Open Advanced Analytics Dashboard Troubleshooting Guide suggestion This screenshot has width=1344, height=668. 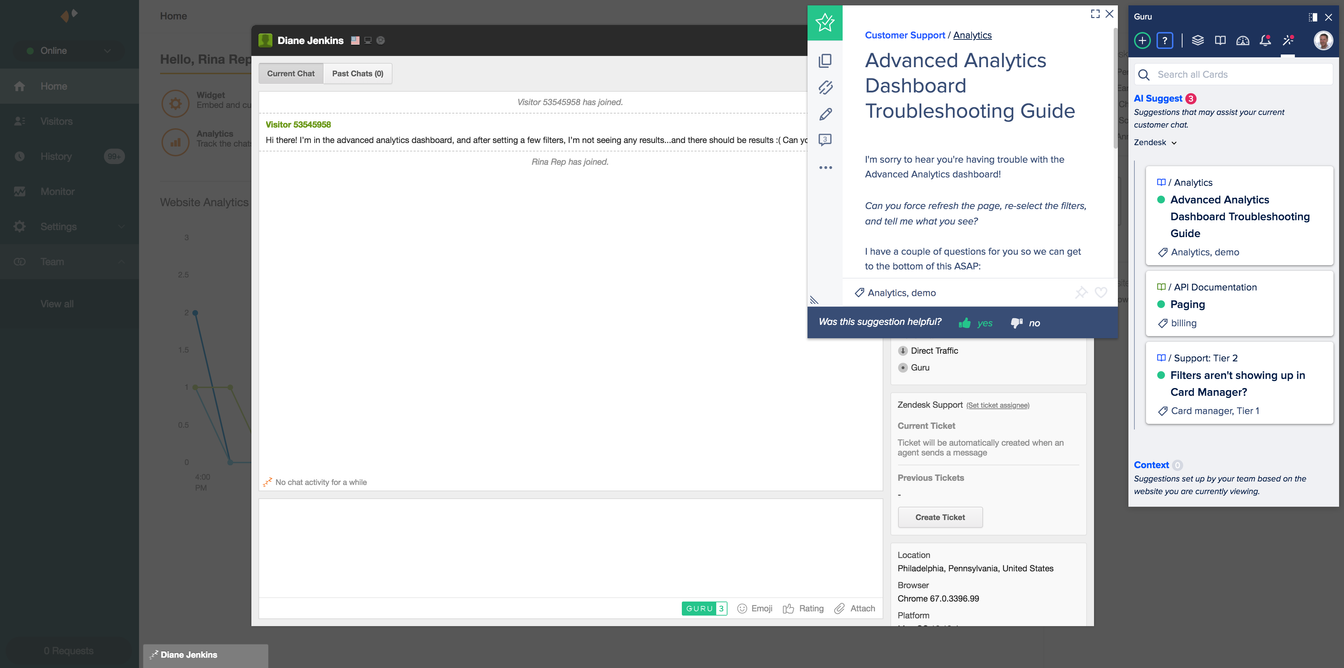[1240, 216]
